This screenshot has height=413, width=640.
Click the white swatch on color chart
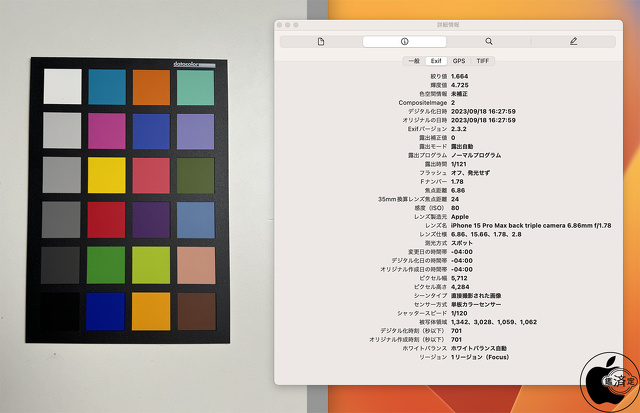tap(62, 85)
